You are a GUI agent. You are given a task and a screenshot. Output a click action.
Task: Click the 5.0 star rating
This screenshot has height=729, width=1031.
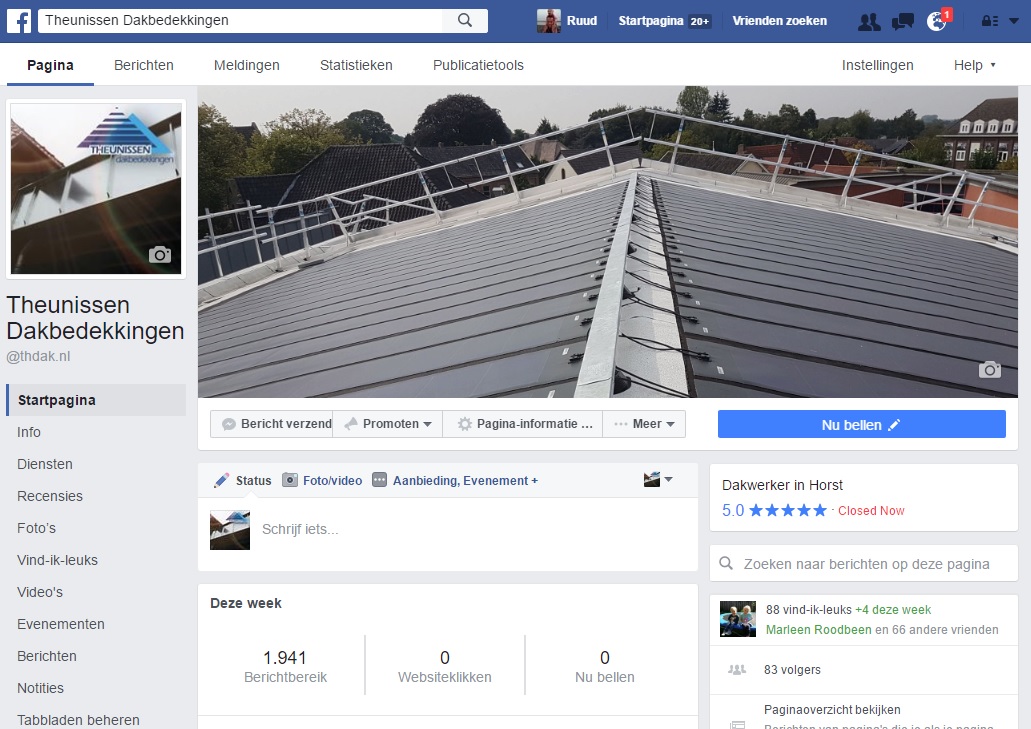pyautogui.click(x=774, y=510)
